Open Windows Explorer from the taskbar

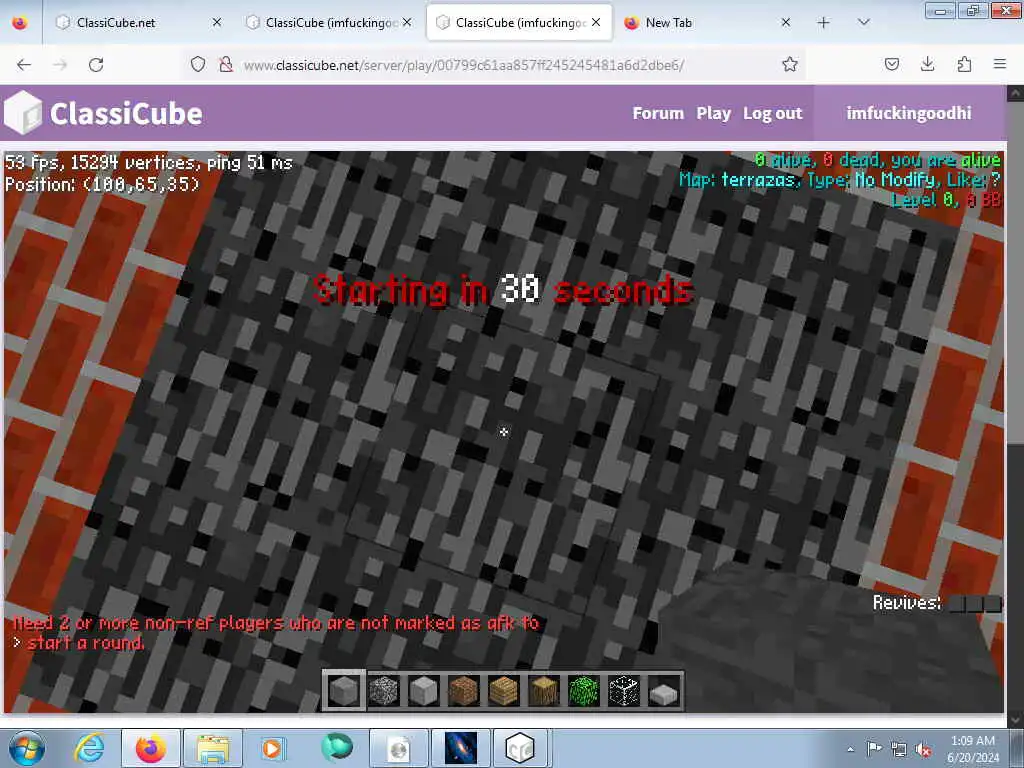coord(212,748)
